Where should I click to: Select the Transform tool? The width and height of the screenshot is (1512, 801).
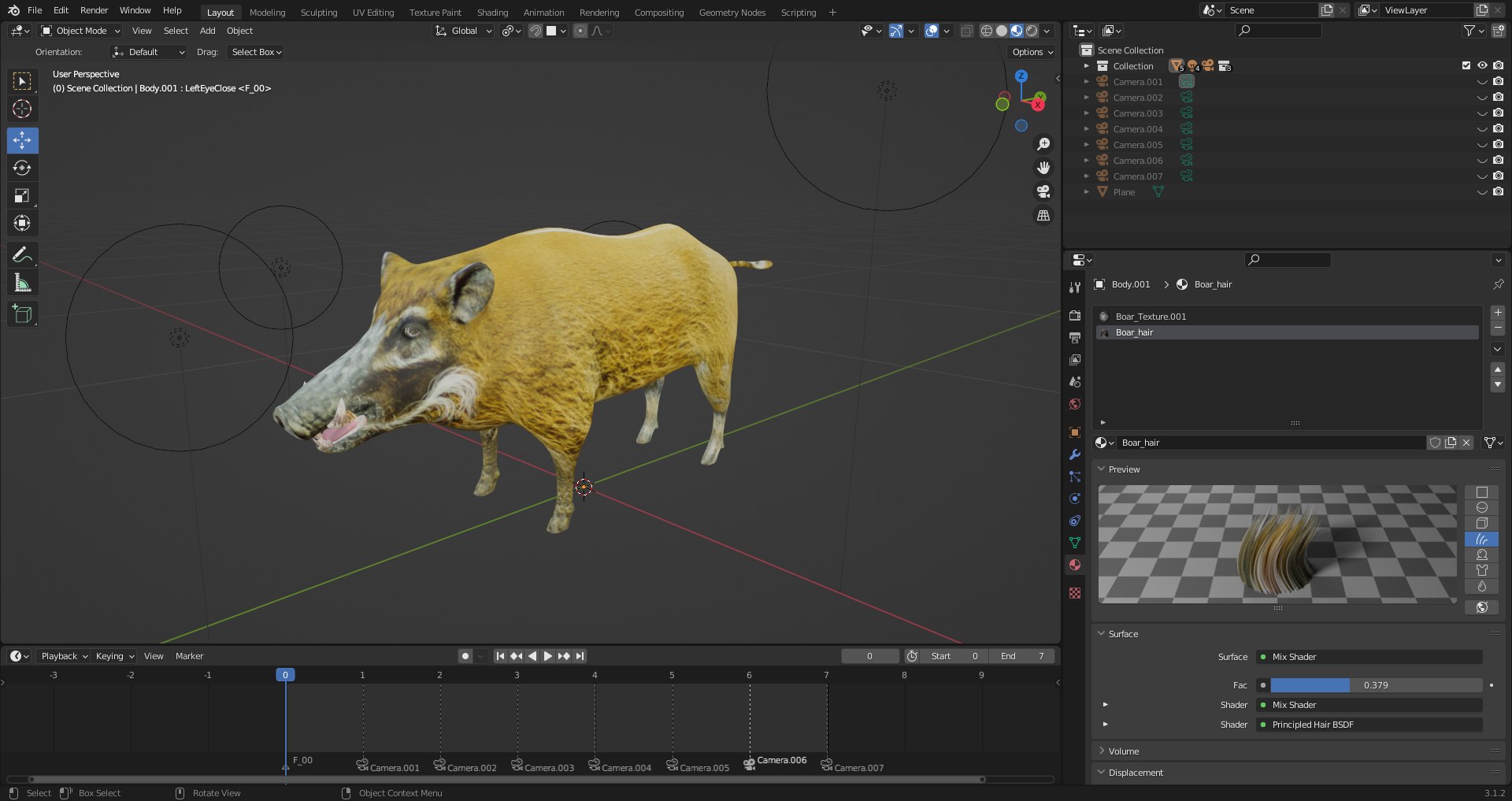(22, 223)
